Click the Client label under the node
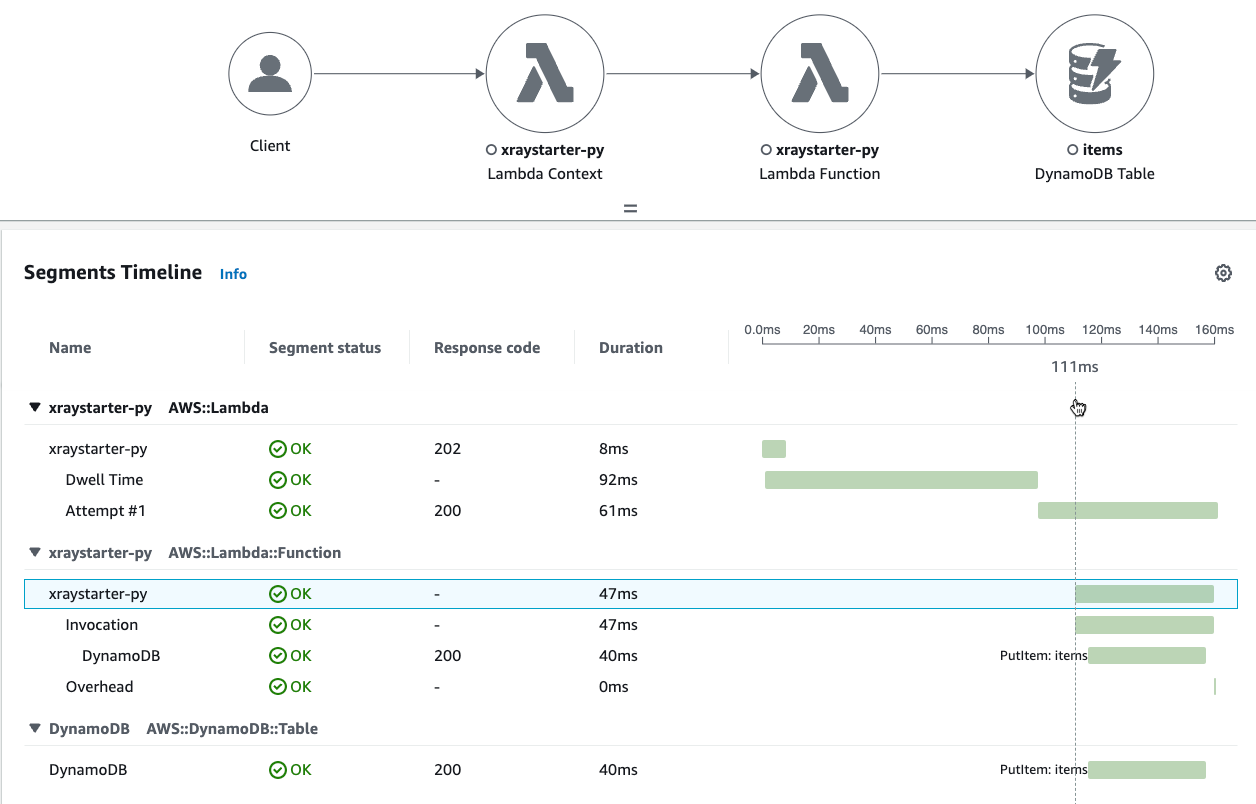Screen dimensions: 1256x804 (270, 146)
